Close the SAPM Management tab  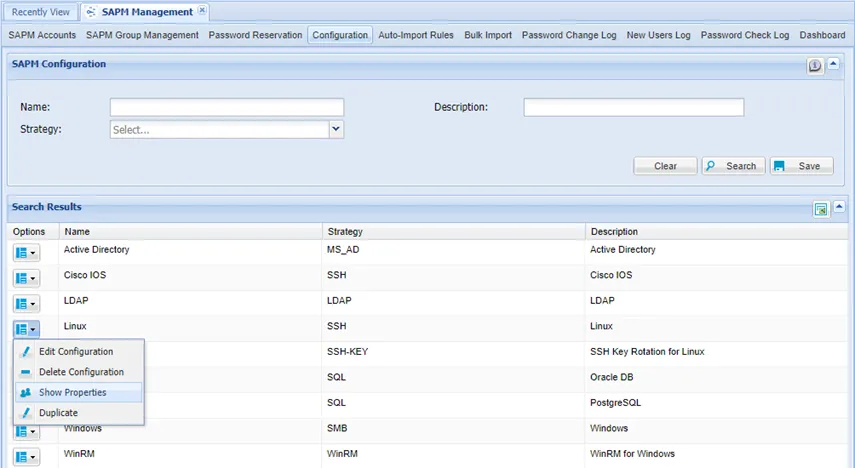[x=202, y=10]
